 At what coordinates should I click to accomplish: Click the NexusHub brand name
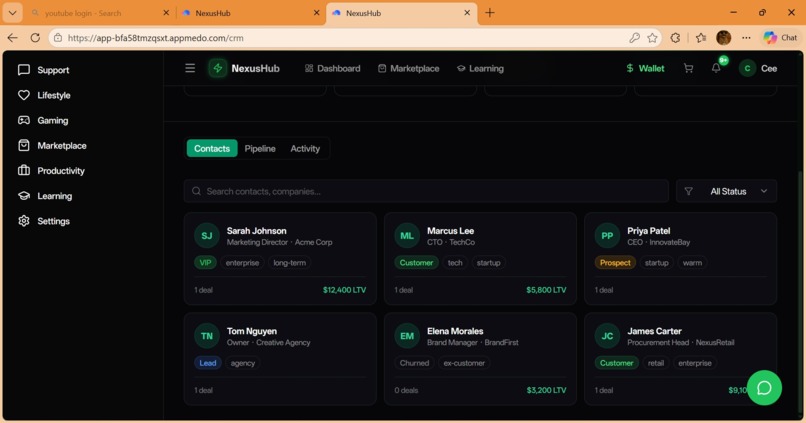(x=255, y=68)
